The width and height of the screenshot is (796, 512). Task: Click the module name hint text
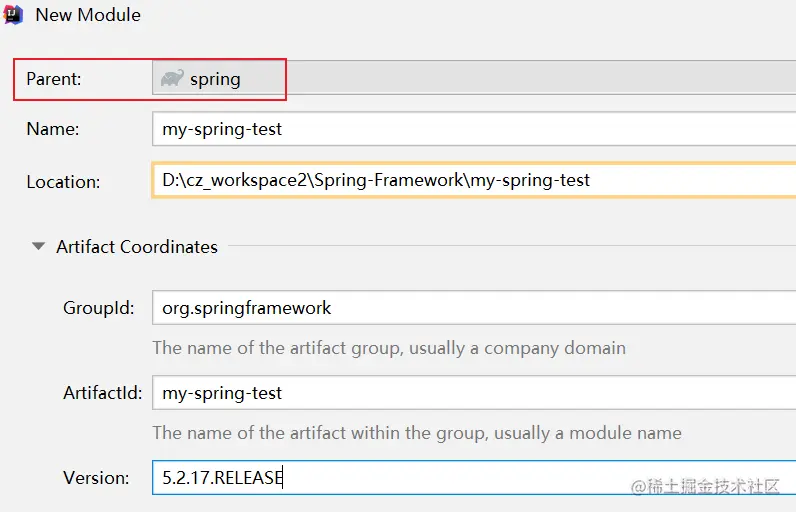[x=416, y=433]
